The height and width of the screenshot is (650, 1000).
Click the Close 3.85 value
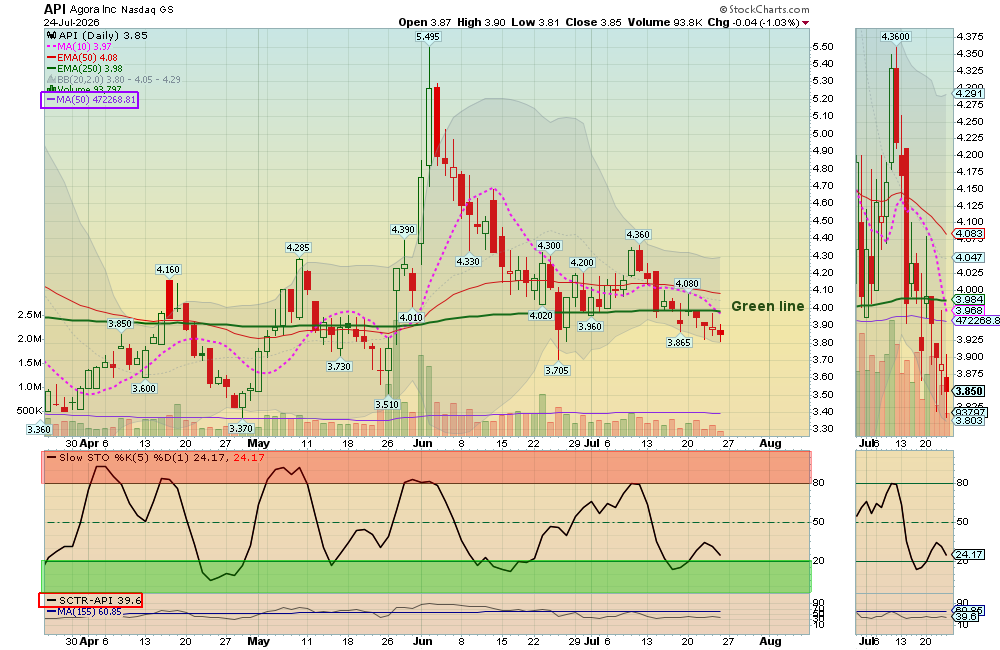593,22
